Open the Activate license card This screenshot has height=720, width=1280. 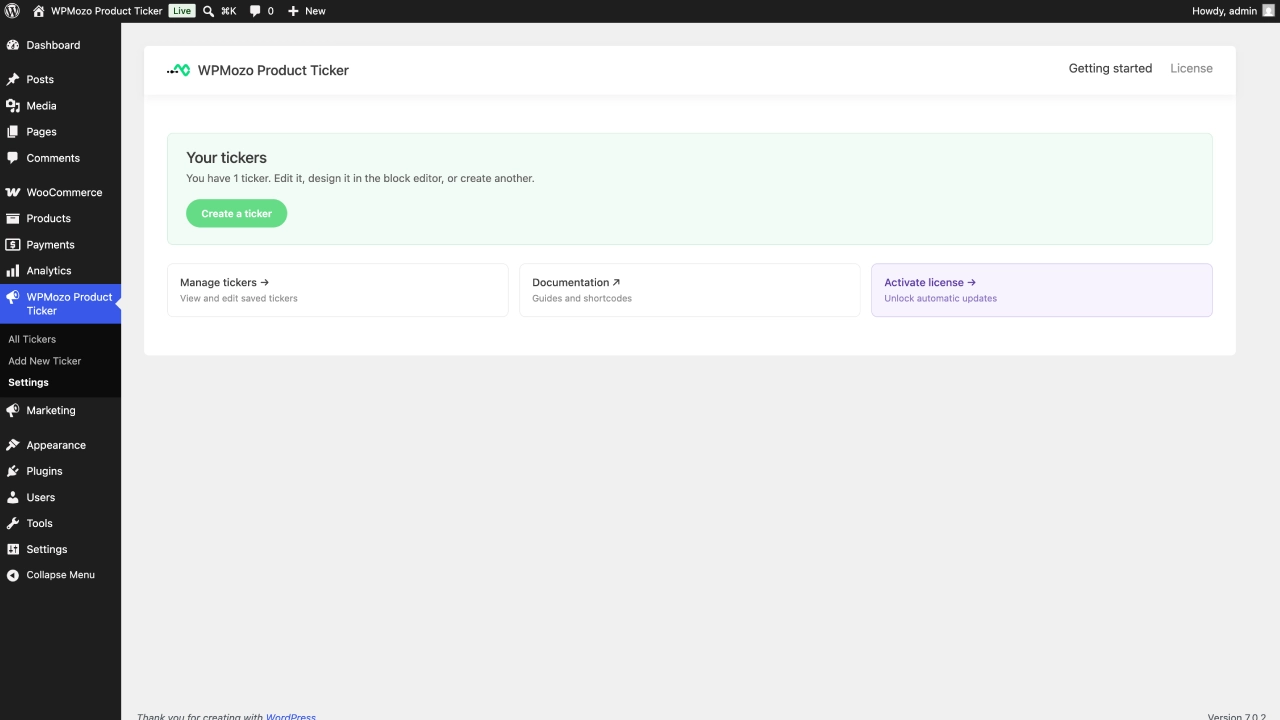coord(1042,290)
